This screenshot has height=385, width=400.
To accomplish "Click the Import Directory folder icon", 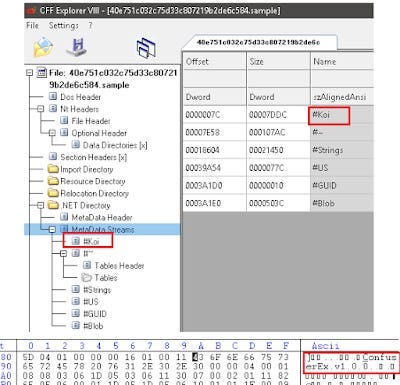I will click(x=53, y=169).
